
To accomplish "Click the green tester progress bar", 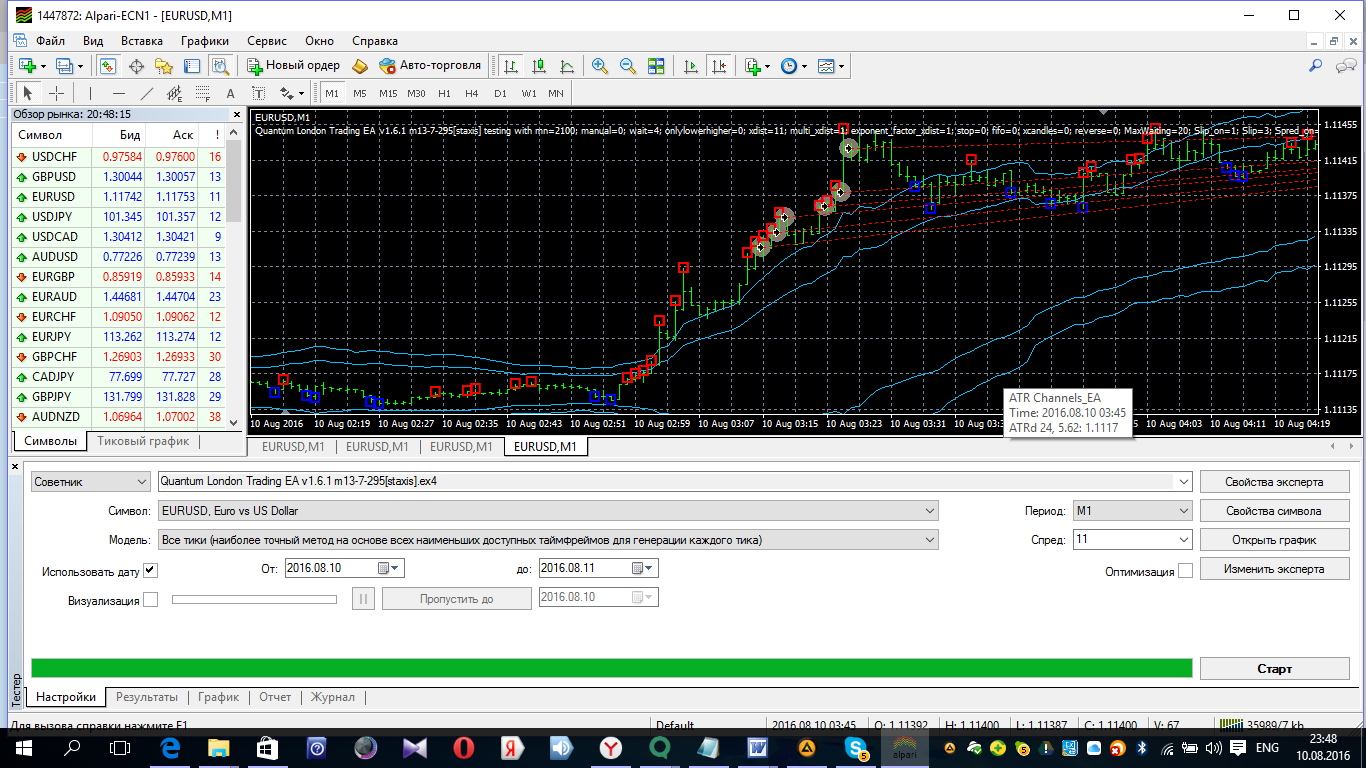I will pyautogui.click(x=611, y=668).
